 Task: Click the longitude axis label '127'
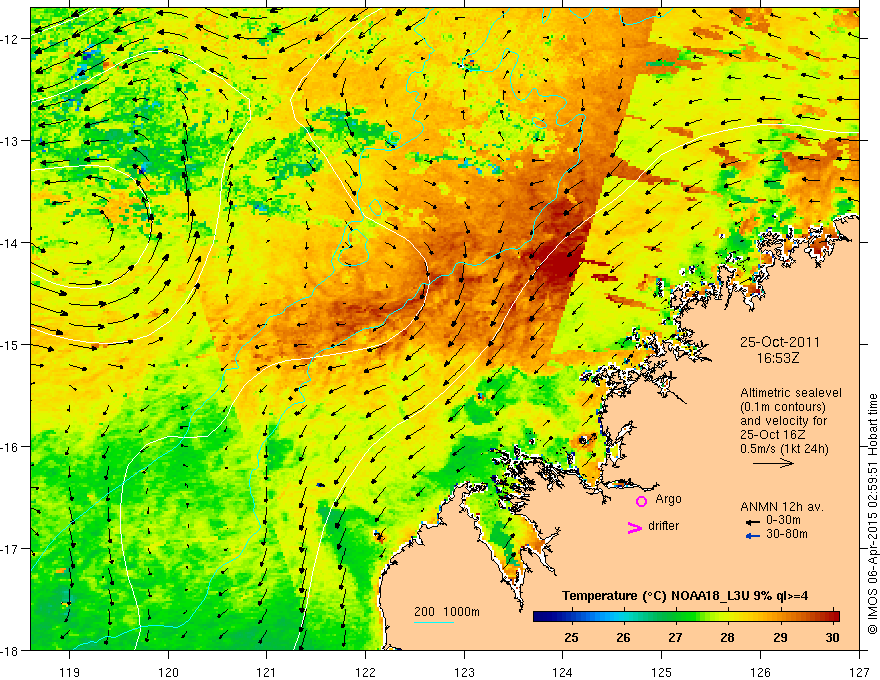click(x=859, y=672)
